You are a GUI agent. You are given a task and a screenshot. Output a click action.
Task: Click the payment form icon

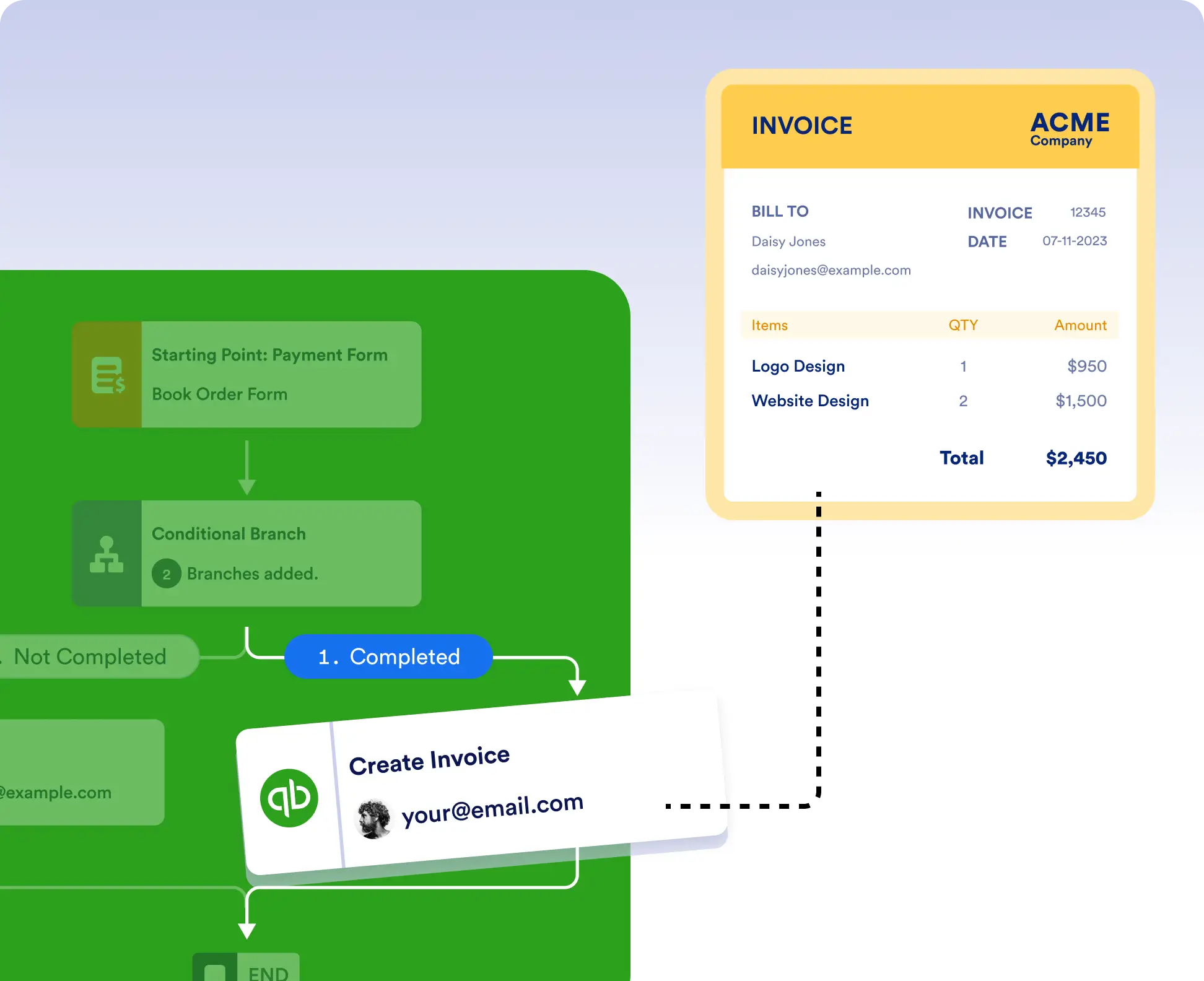tap(108, 375)
